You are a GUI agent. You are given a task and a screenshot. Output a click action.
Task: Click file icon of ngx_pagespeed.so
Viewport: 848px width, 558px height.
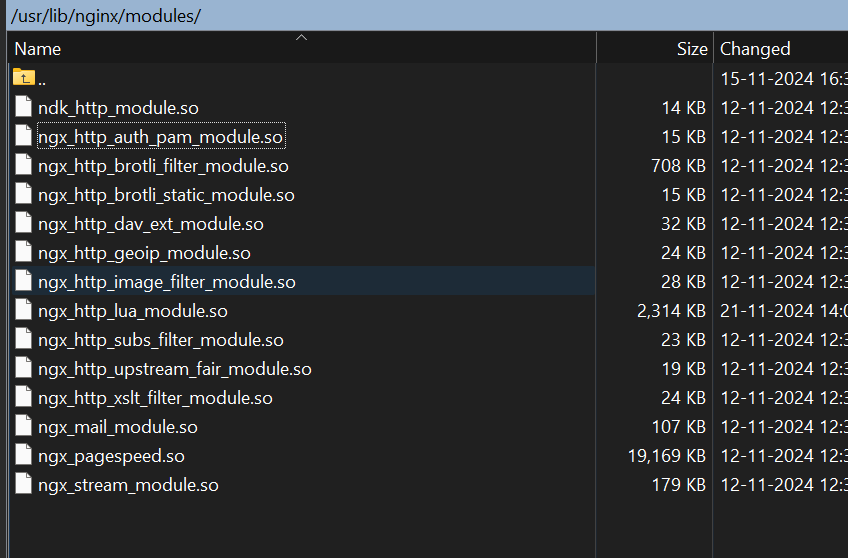point(23,454)
